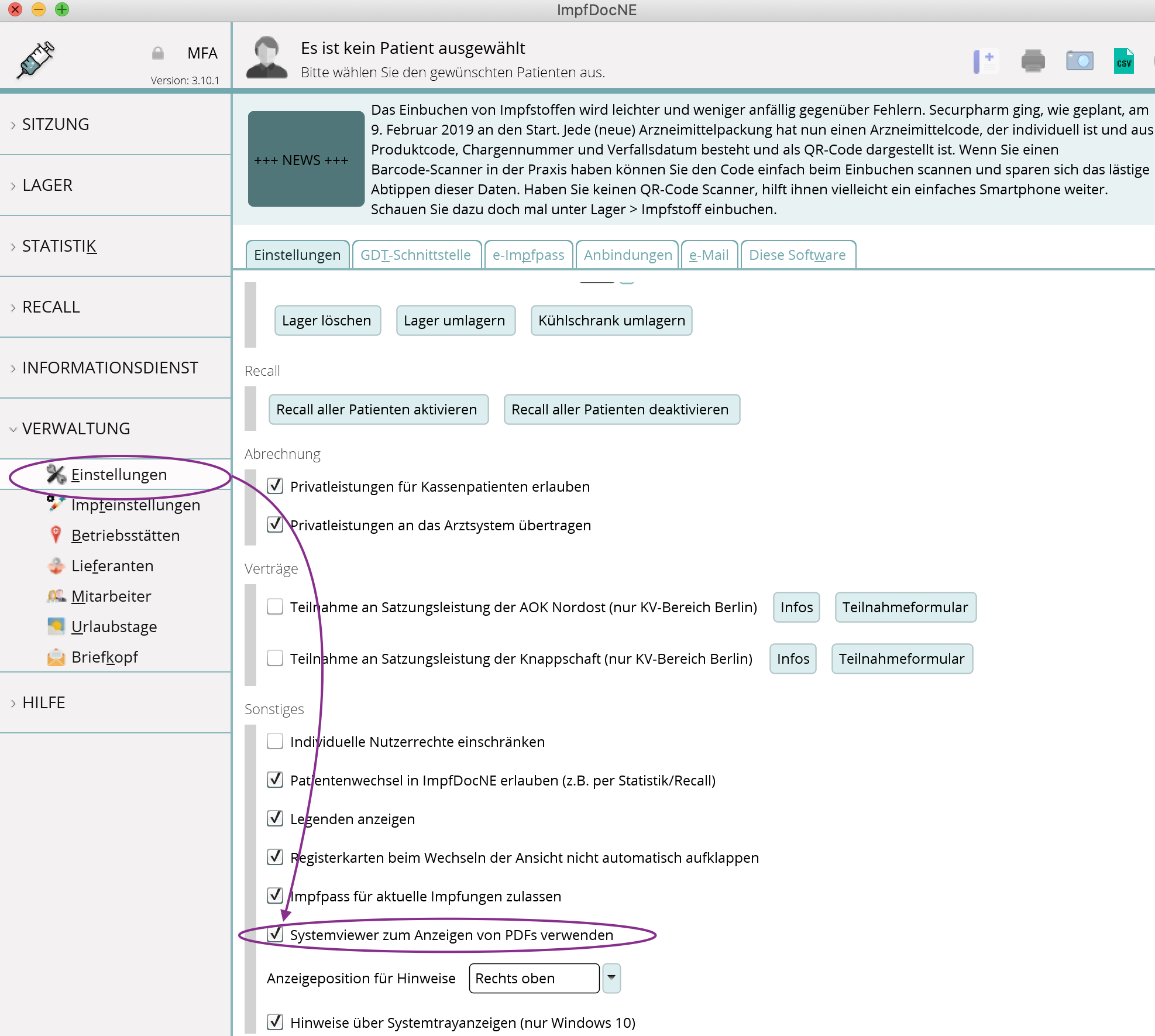Click the syringe ImpfDoc logo icon
Screen dimensions: 1155x1036
[x=36, y=59]
